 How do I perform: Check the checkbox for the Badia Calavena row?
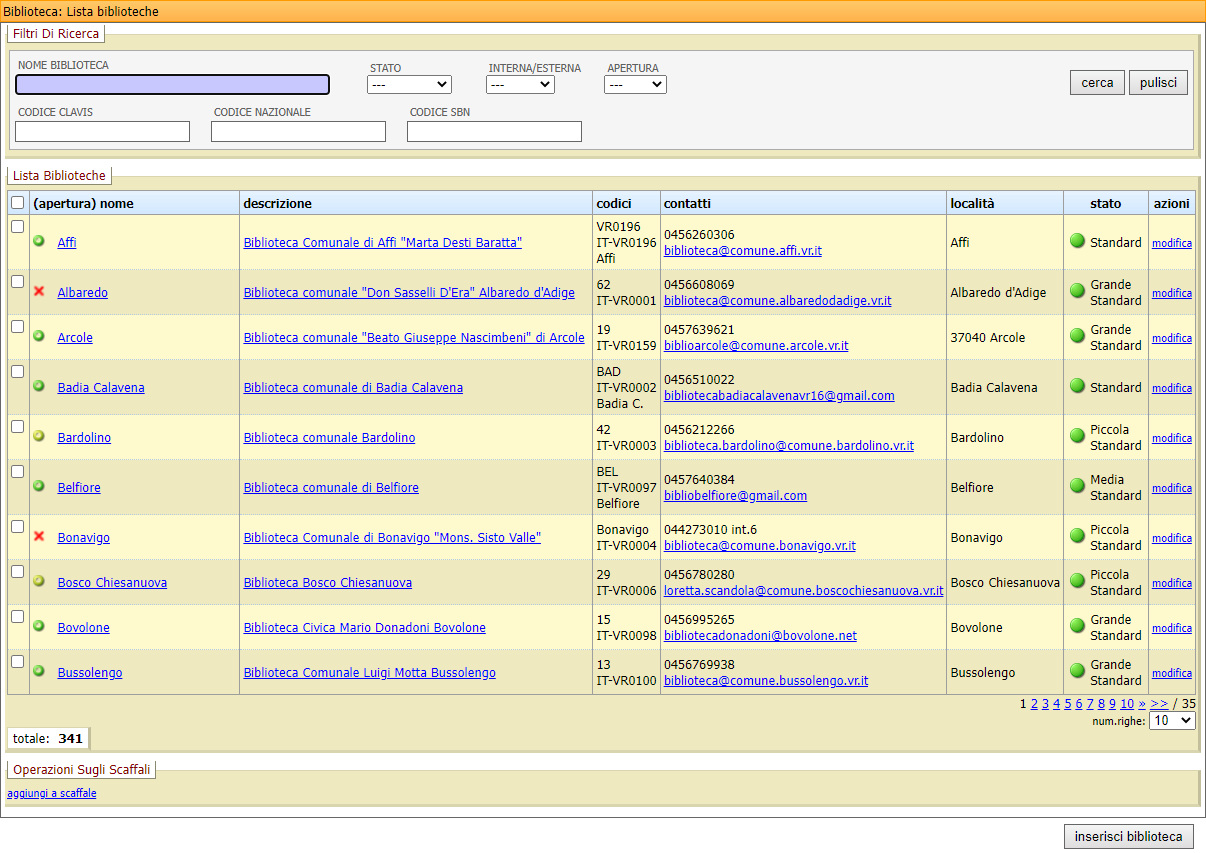pos(17,372)
